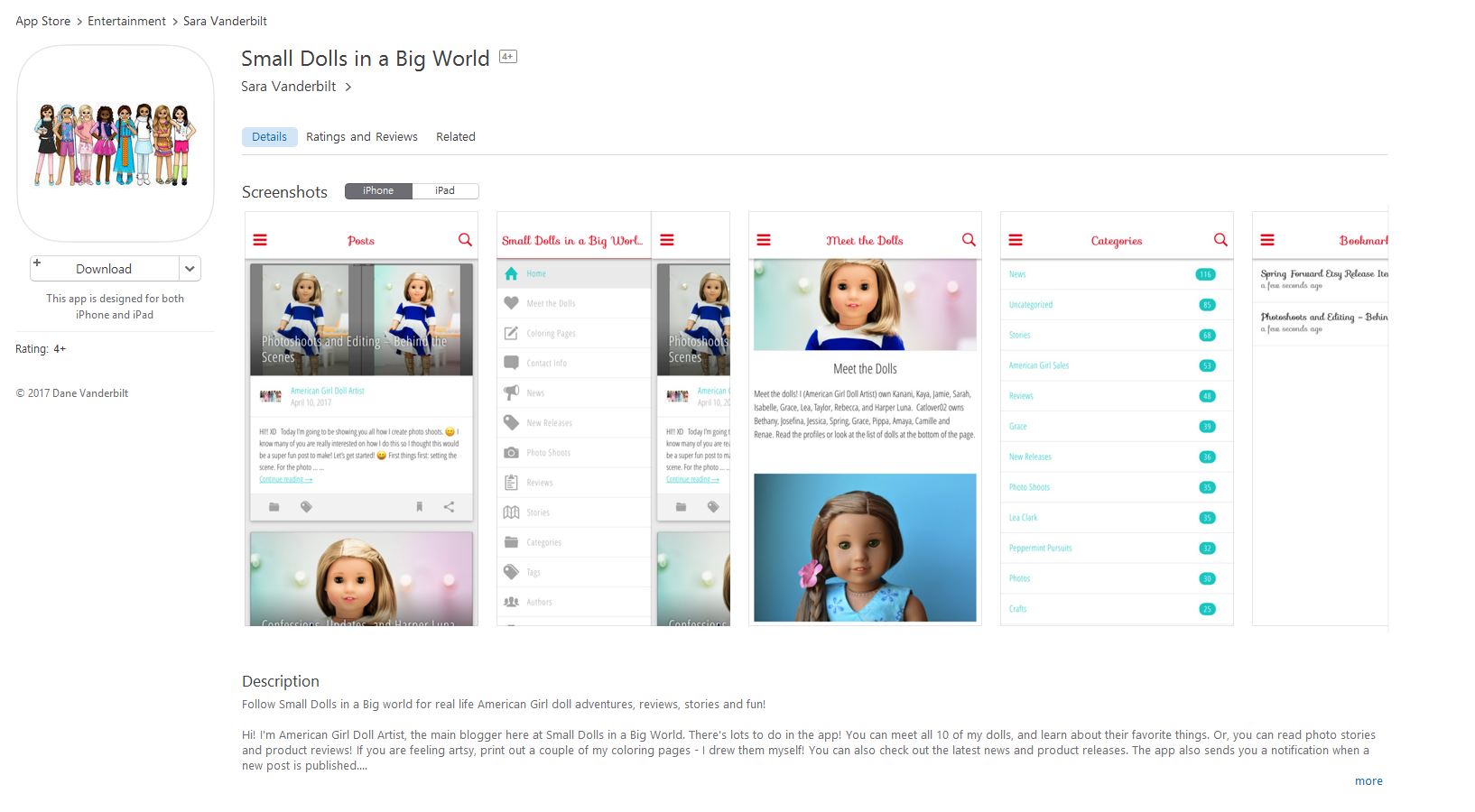1475x812 pixels.
Task: Open the Posts screenshot thumbnail
Action: point(361,419)
